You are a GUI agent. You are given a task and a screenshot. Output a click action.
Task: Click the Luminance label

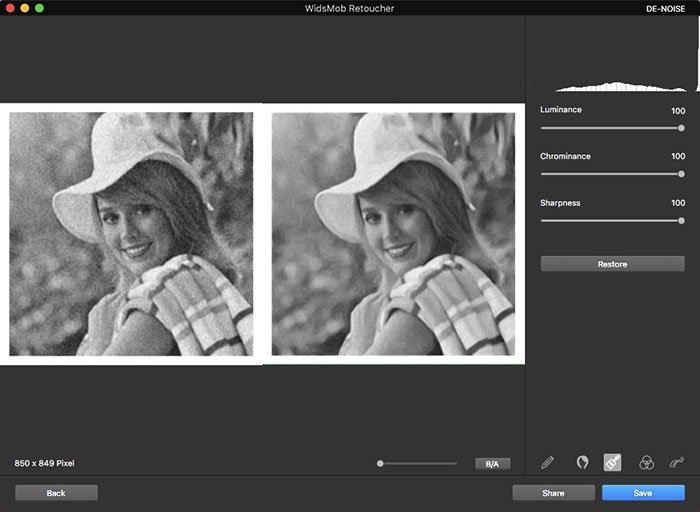[561, 110]
